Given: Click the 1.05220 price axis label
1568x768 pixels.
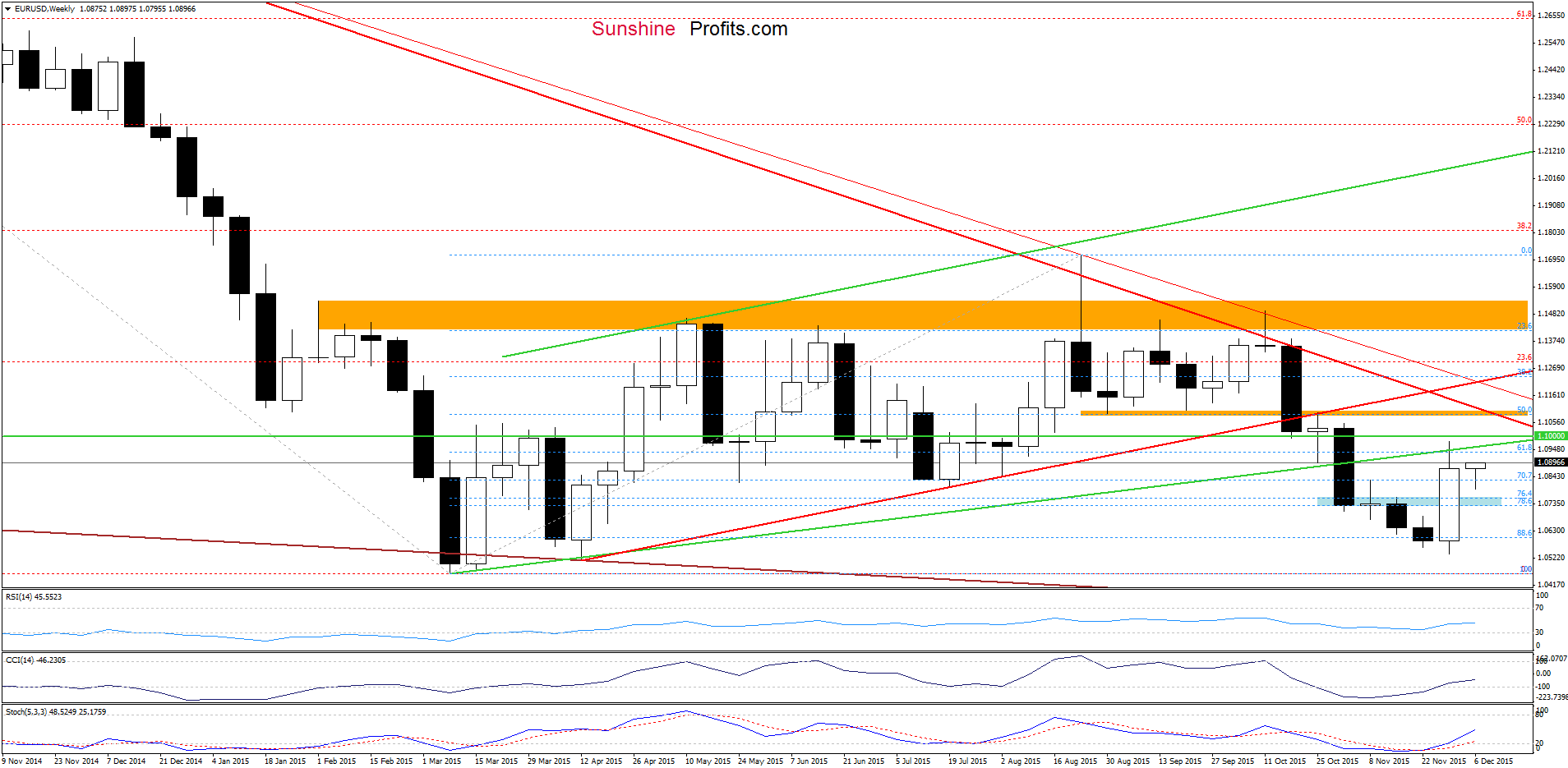Looking at the screenshot, I should [x=1551, y=557].
